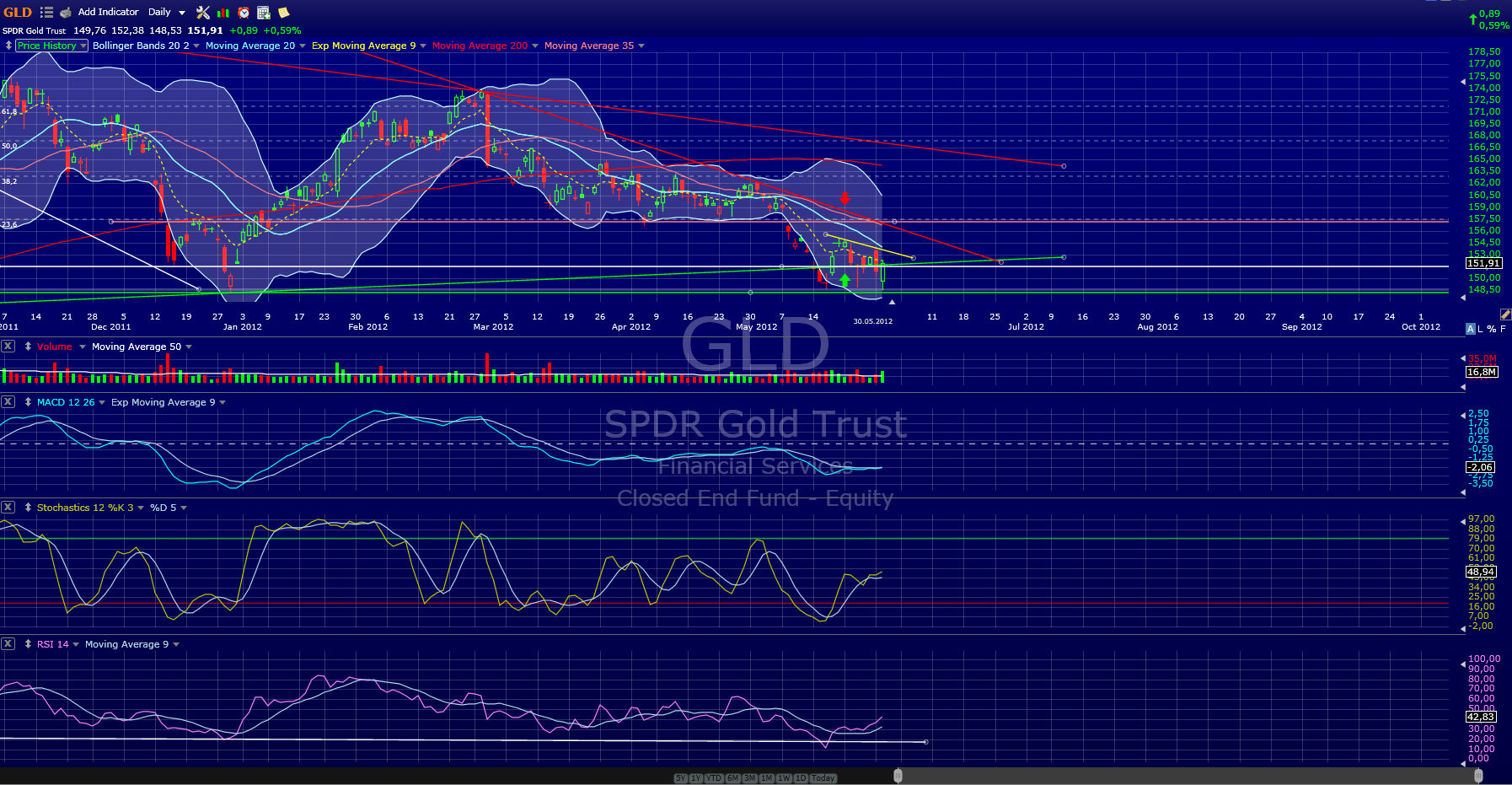Screen dimensions: 1512x785
Task: Click the scale arrow beside volume 35,0M
Action: (1462, 359)
